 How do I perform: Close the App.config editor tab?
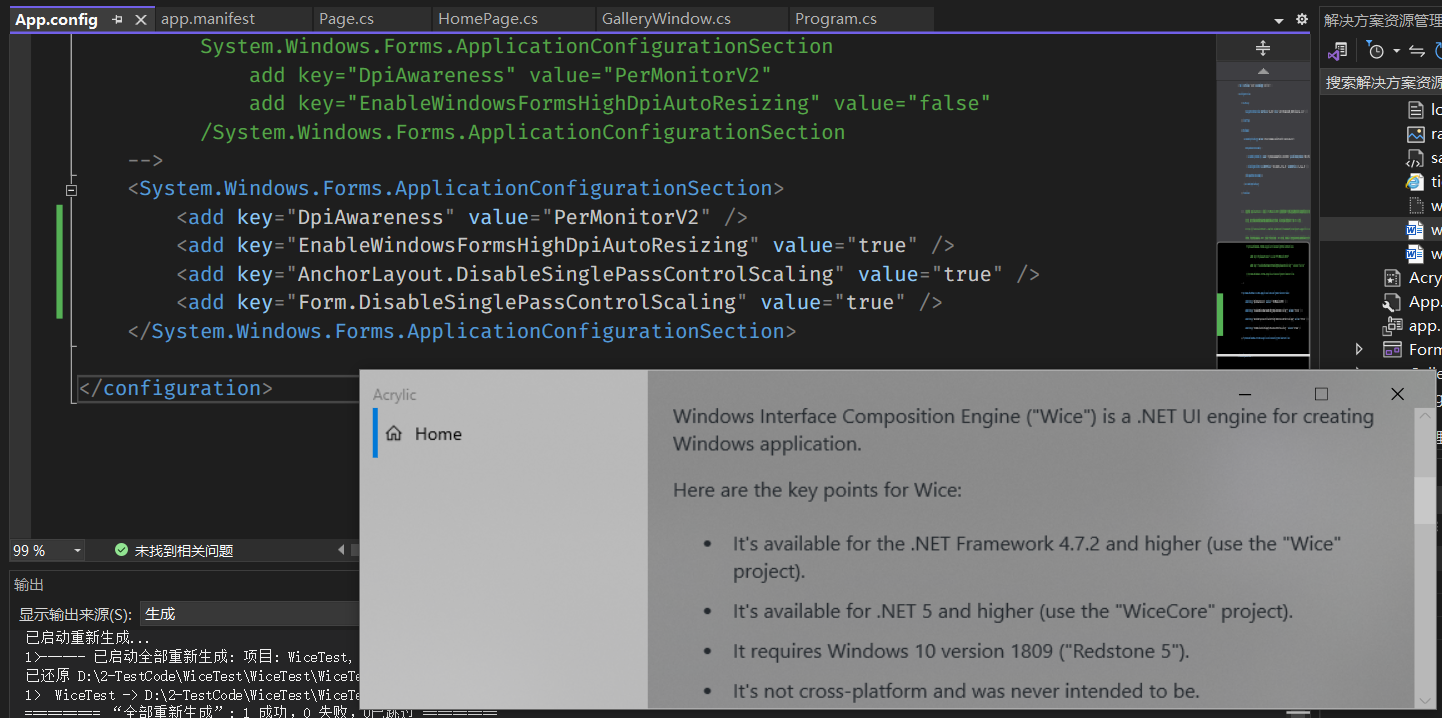(x=141, y=19)
